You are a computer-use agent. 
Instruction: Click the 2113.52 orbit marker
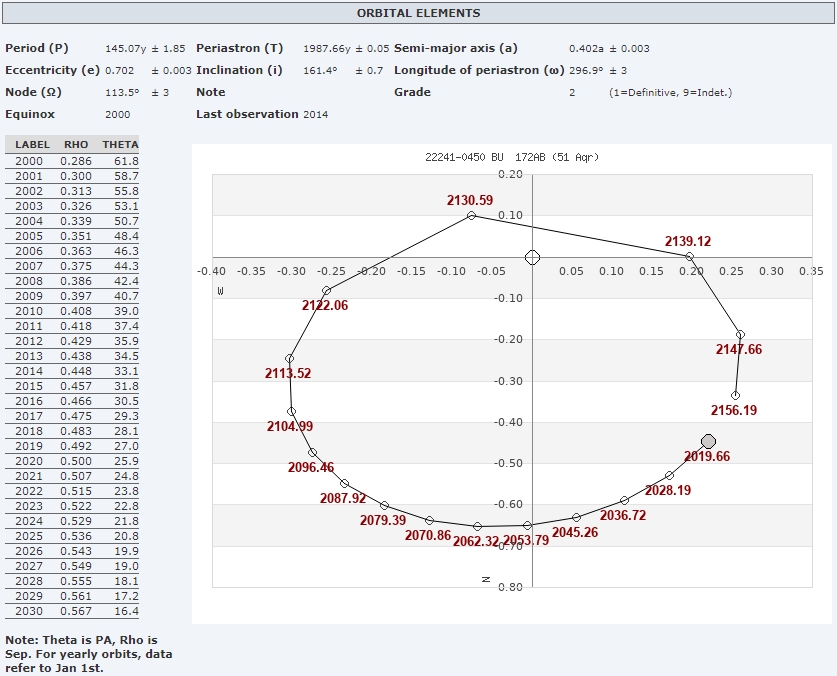coord(289,358)
